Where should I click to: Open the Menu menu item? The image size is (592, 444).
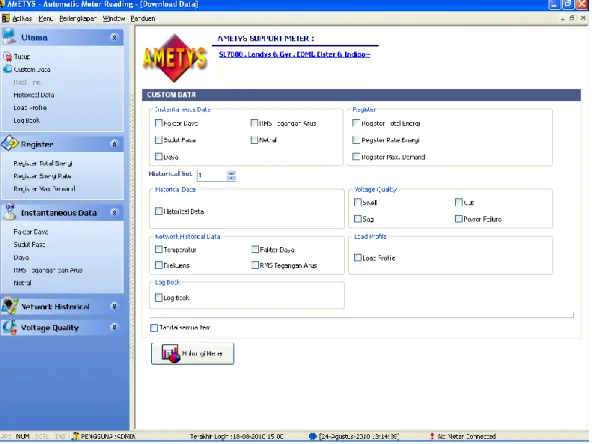point(46,18)
